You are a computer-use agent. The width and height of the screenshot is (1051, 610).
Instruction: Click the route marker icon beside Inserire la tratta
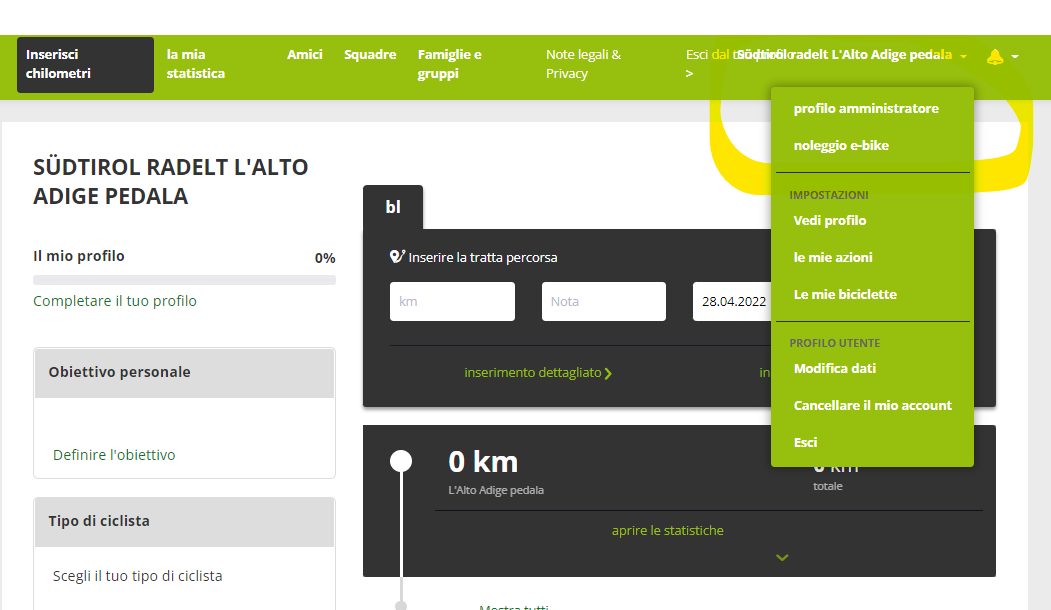click(397, 257)
